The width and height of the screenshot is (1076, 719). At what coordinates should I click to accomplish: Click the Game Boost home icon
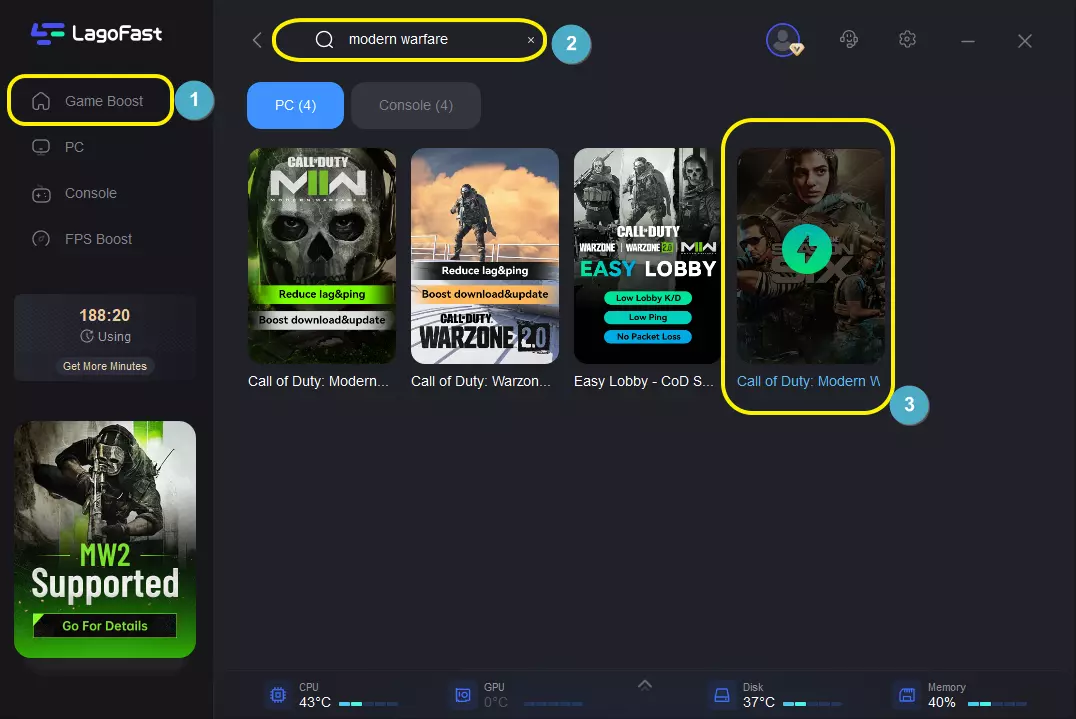pyautogui.click(x=41, y=101)
